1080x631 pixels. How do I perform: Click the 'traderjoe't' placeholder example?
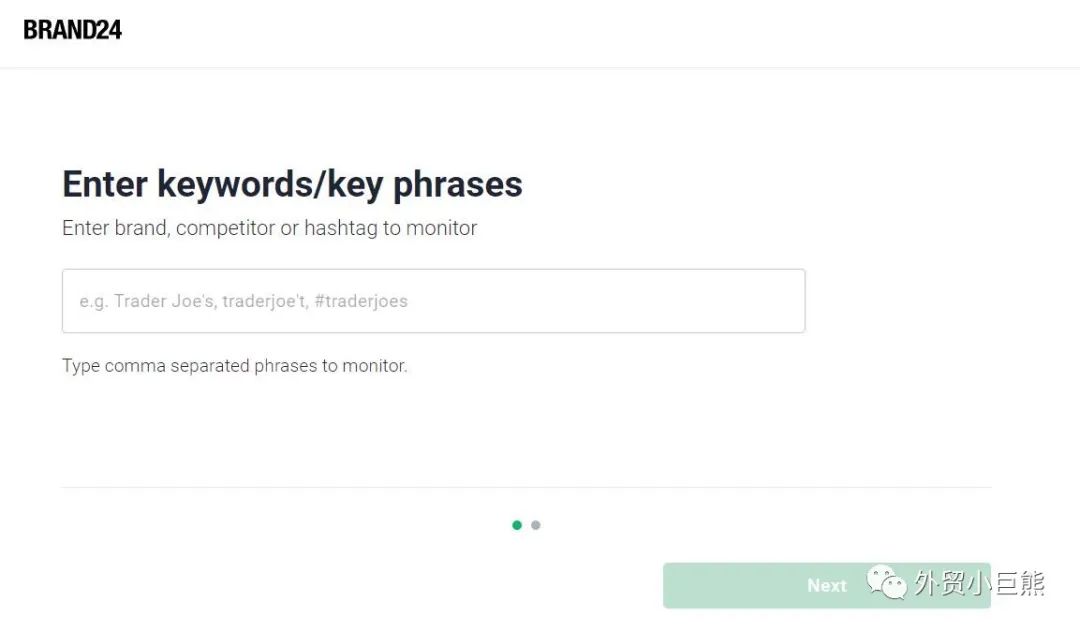tap(264, 301)
